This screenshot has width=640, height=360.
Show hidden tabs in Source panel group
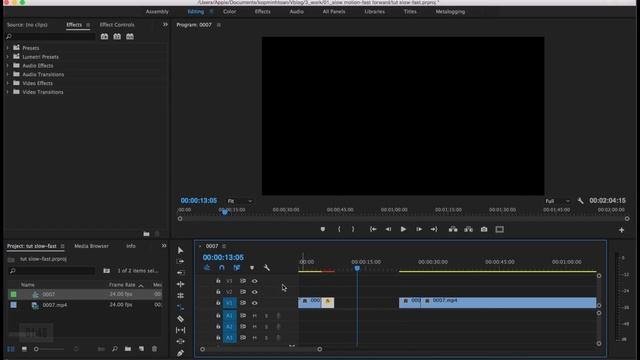tap(165, 24)
